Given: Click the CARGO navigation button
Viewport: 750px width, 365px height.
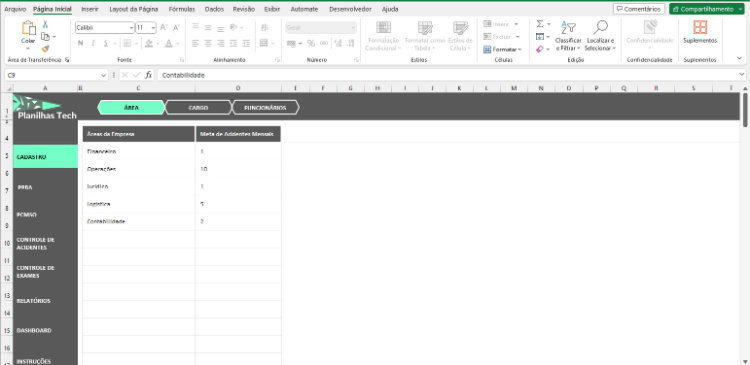Looking at the screenshot, I should click(x=198, y=108).
